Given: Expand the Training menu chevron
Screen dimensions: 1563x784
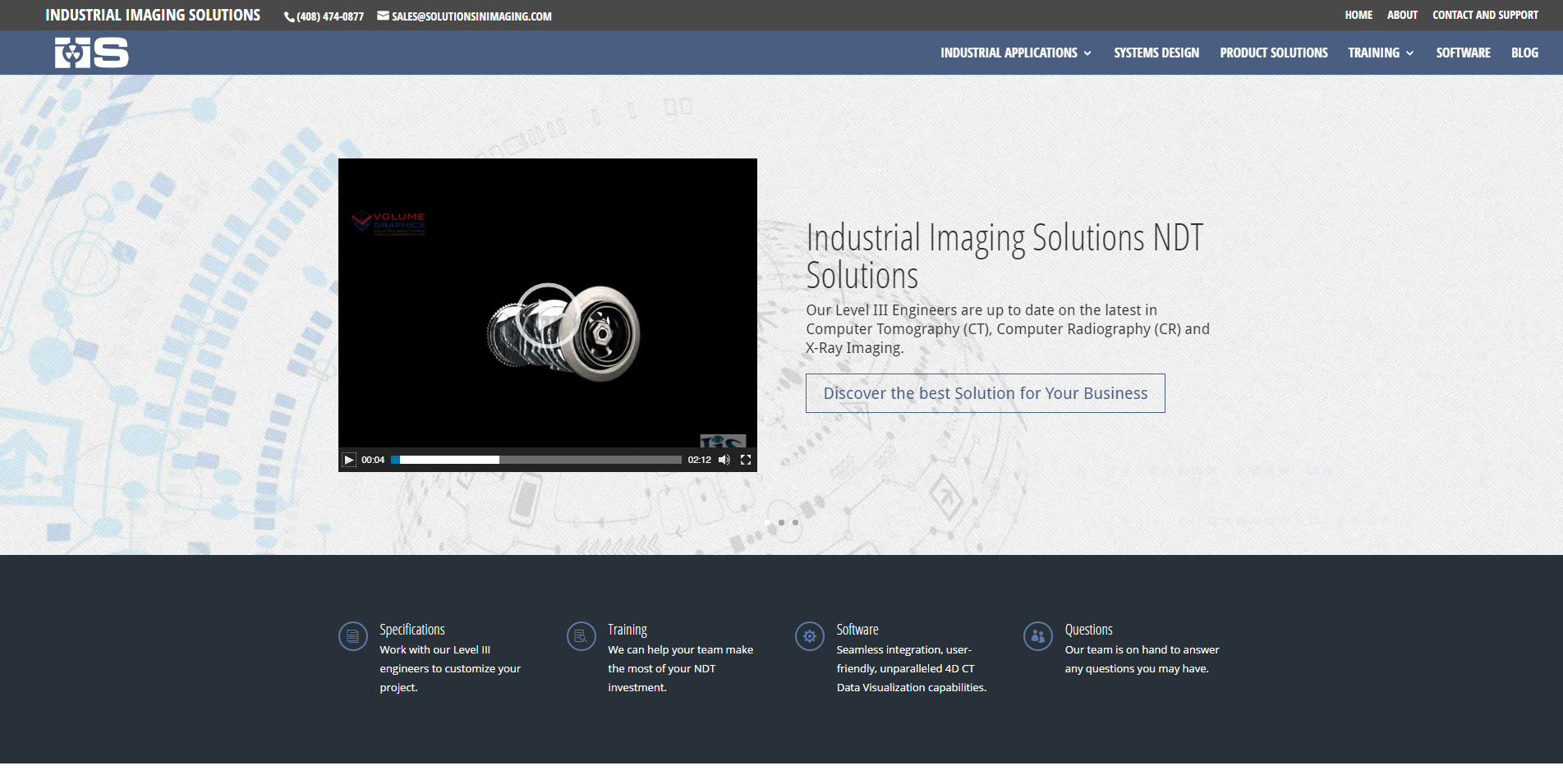Looking at the screenshot, I should [1410, 53].
